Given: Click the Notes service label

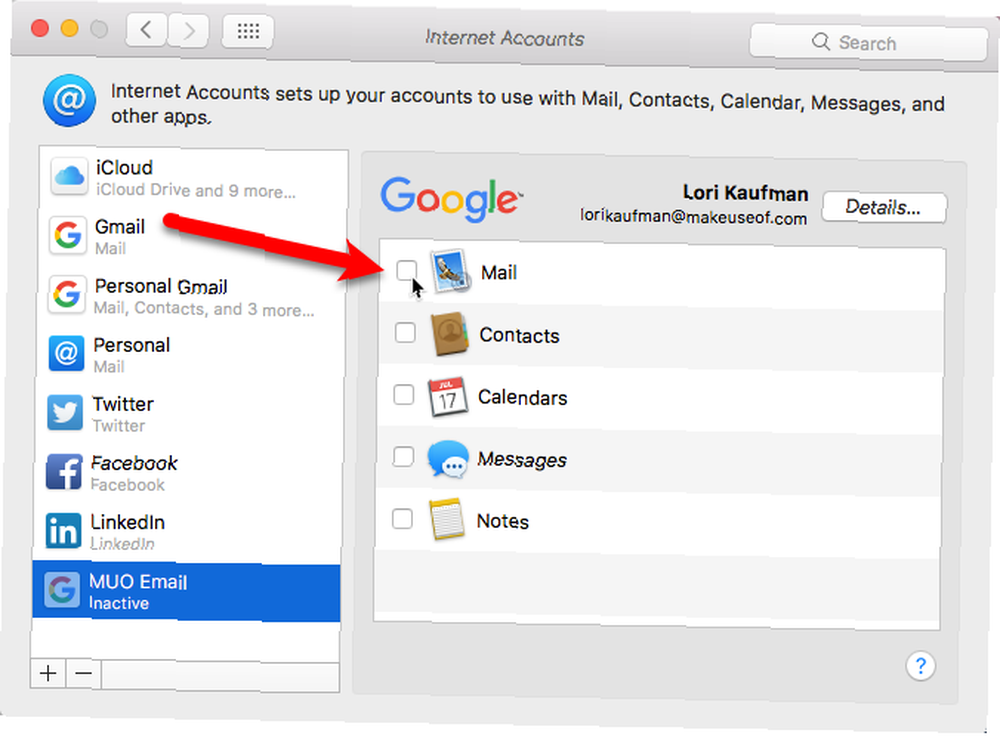Looking at the screenshot, I should 503,521.
